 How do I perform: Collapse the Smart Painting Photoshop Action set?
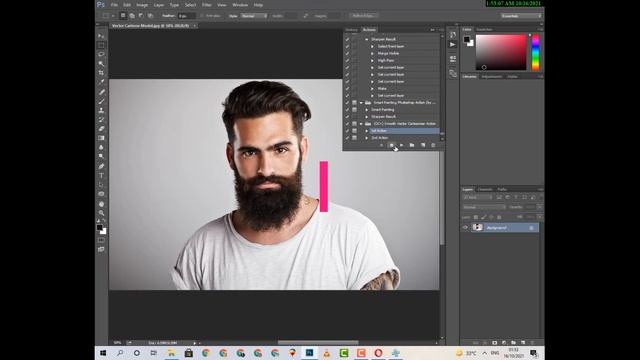point(361,103)
